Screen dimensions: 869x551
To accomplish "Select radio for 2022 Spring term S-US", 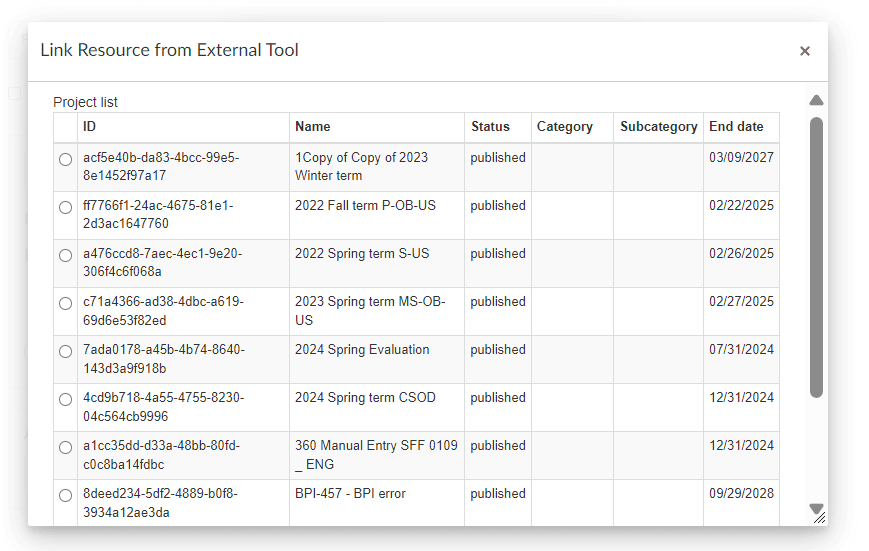I will 65,256.
